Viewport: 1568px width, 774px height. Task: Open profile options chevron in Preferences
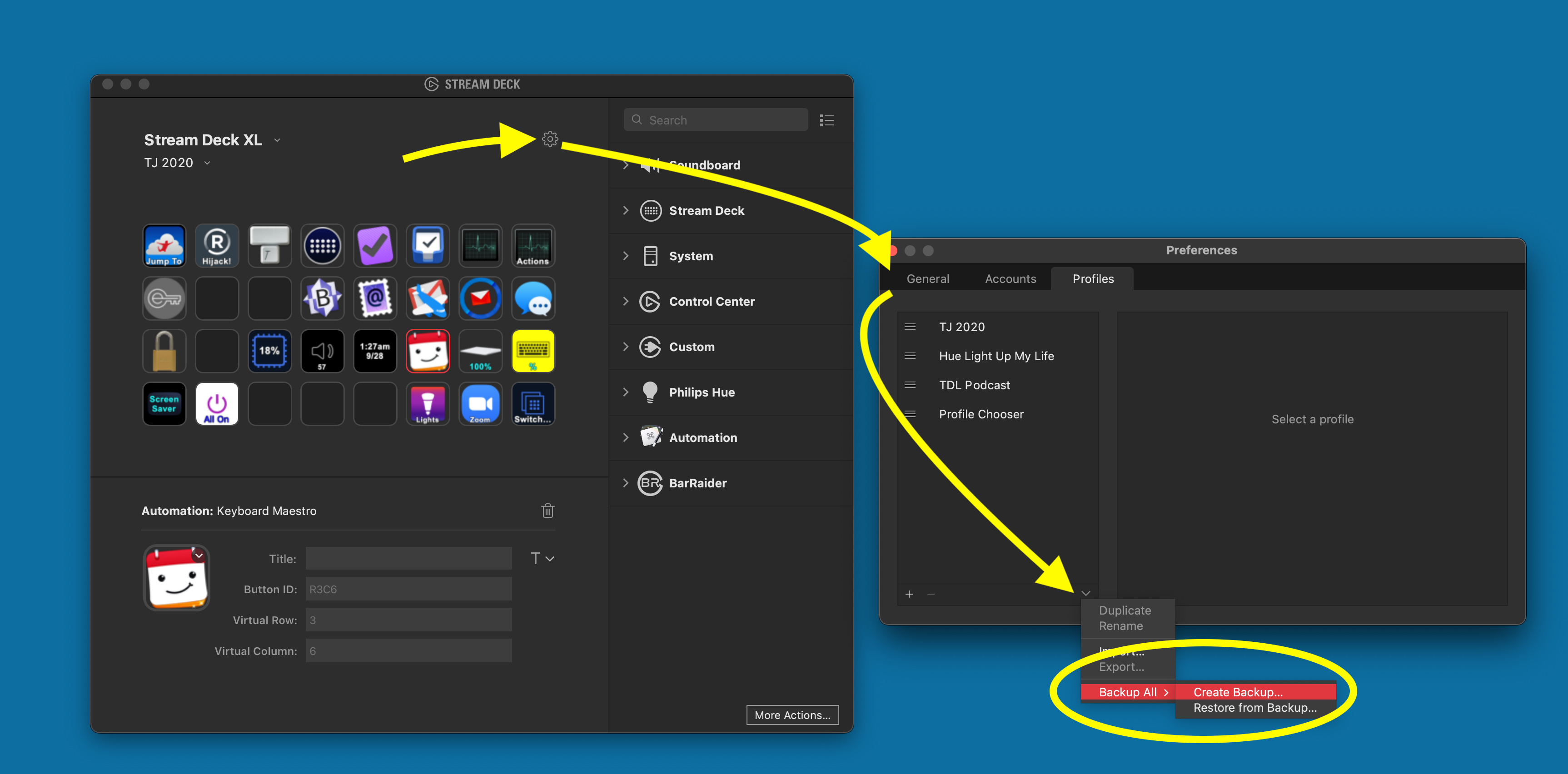(1085, 594)
